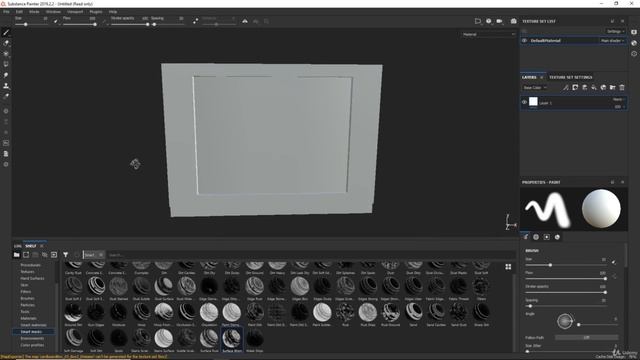
Task: Open the Material properties tab icon
Action: pos(557,237)
